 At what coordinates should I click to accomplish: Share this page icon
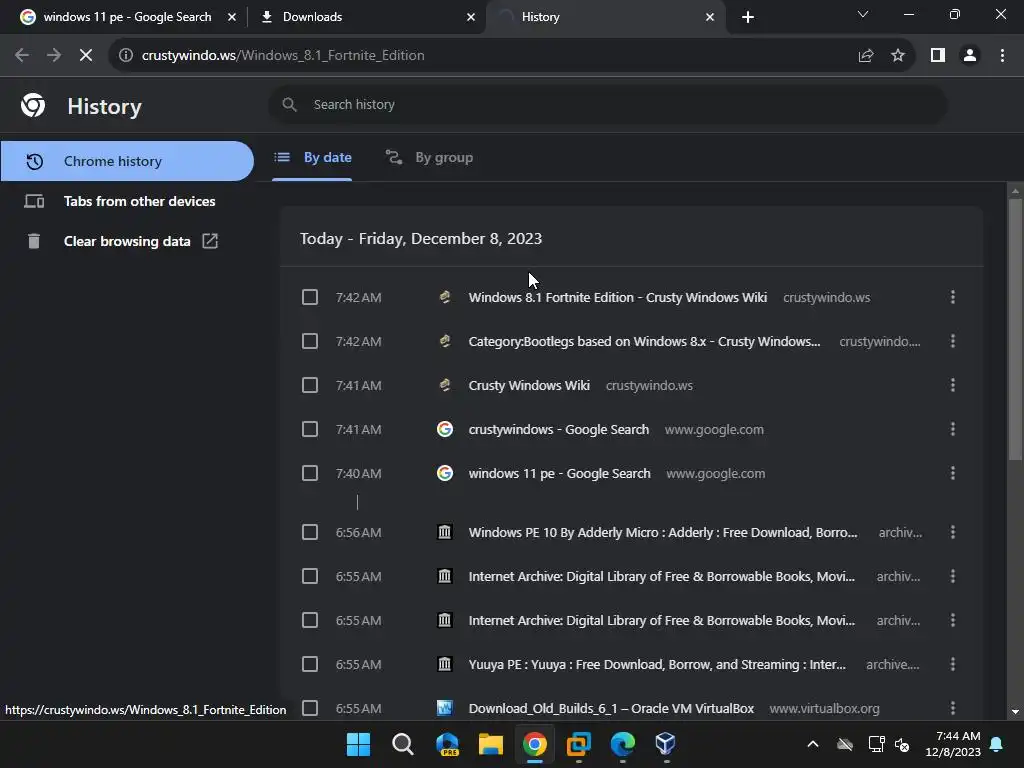[866, 56]
